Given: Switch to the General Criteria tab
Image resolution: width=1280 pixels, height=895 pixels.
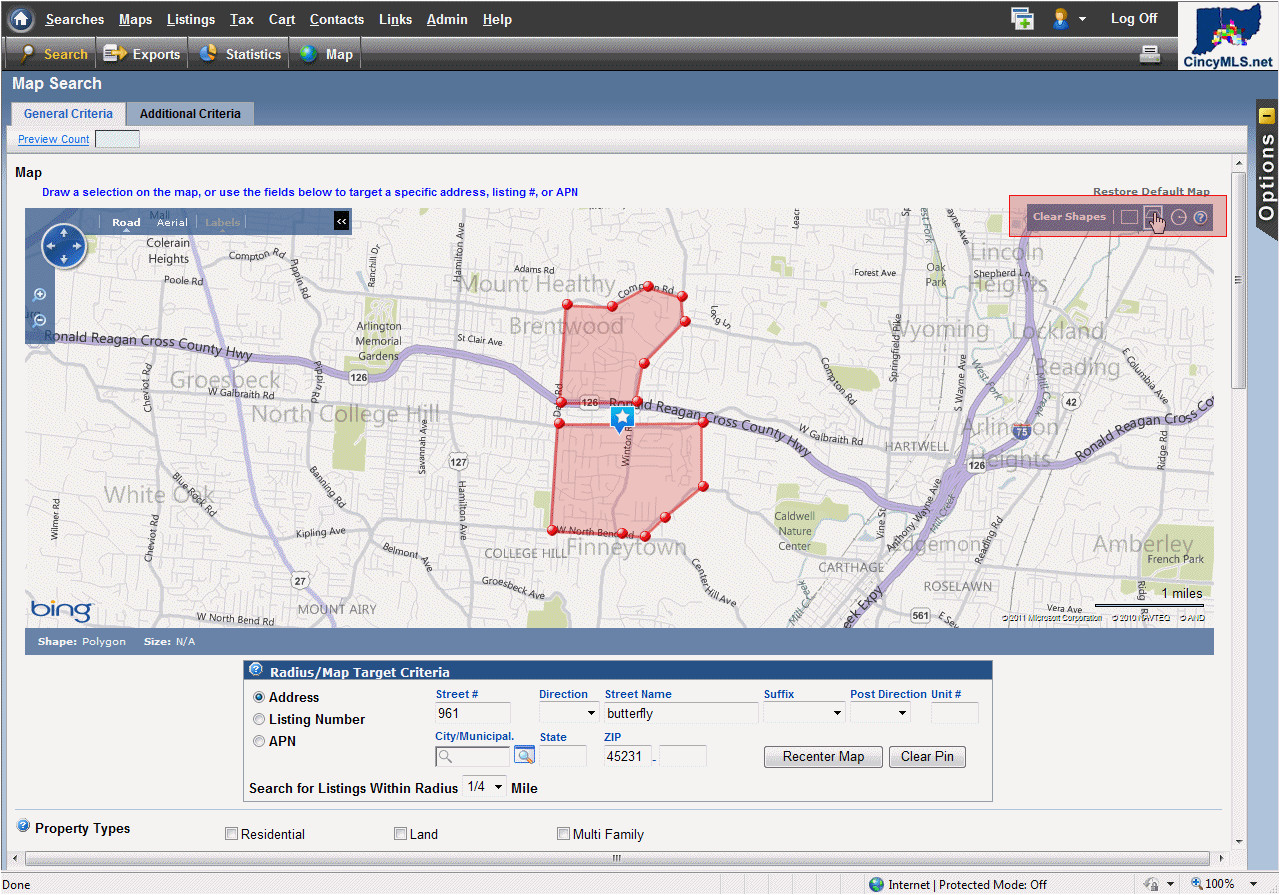Looking at the screenshot, I should coord(68,113).
